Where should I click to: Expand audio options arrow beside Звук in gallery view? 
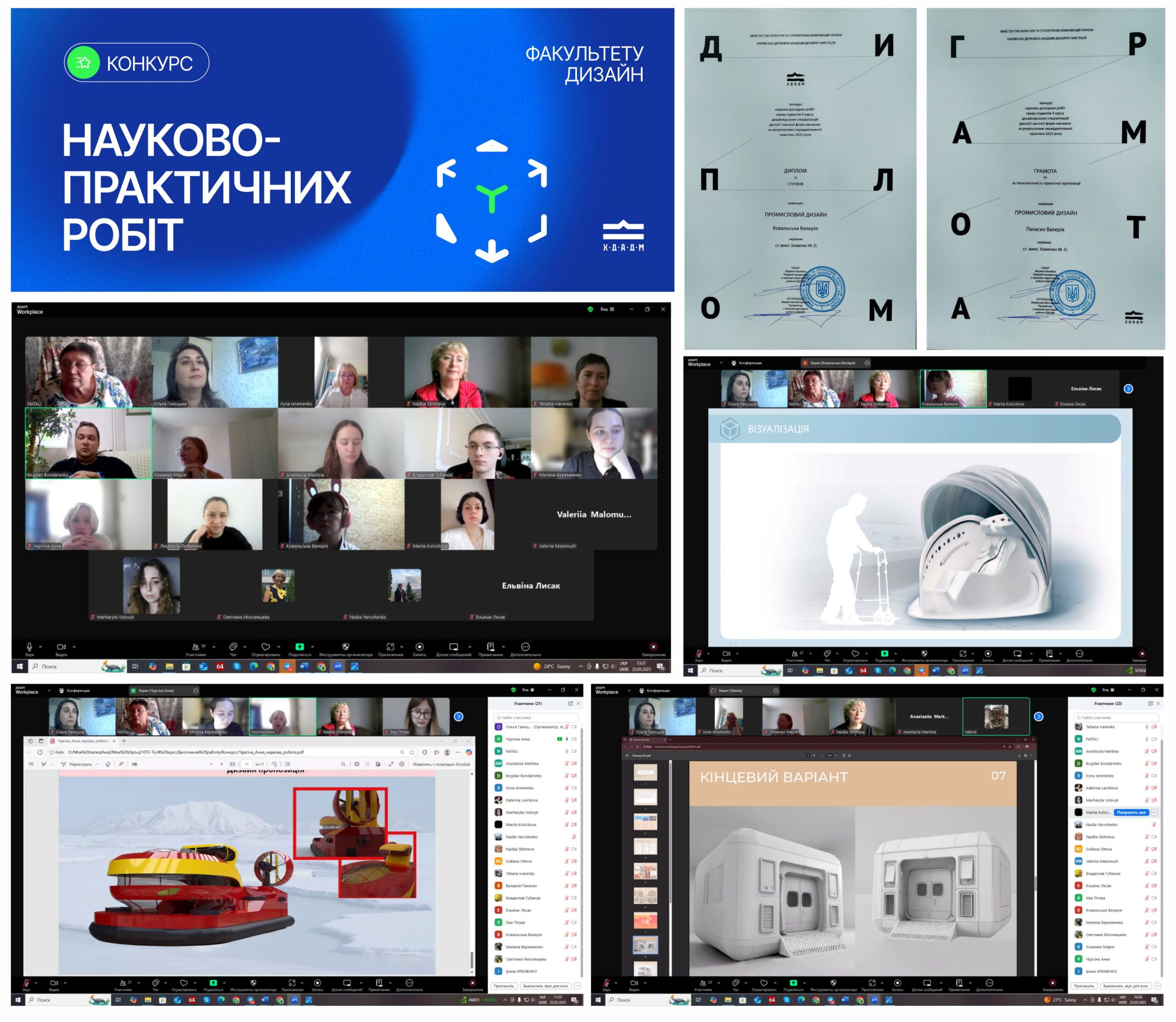click(x=40, y=647)
